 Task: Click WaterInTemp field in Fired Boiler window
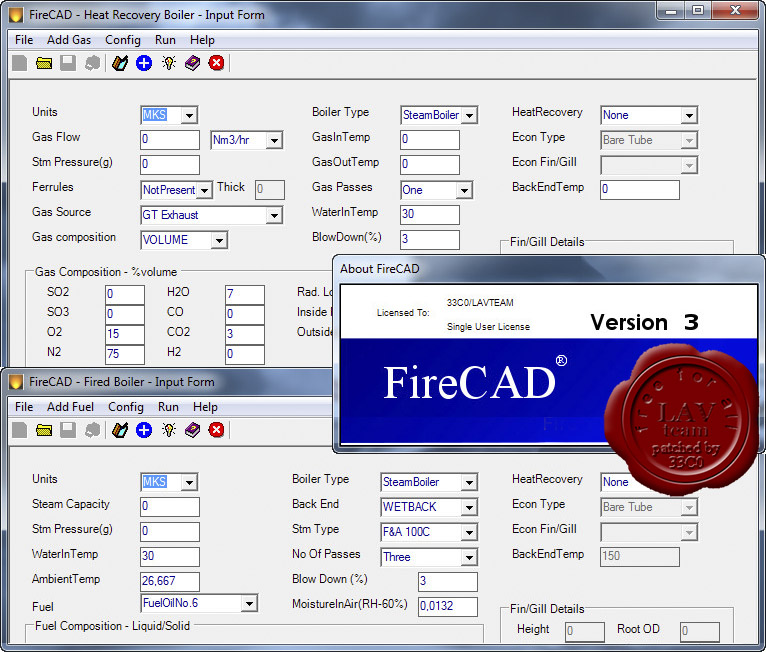[x=170, y=556]
